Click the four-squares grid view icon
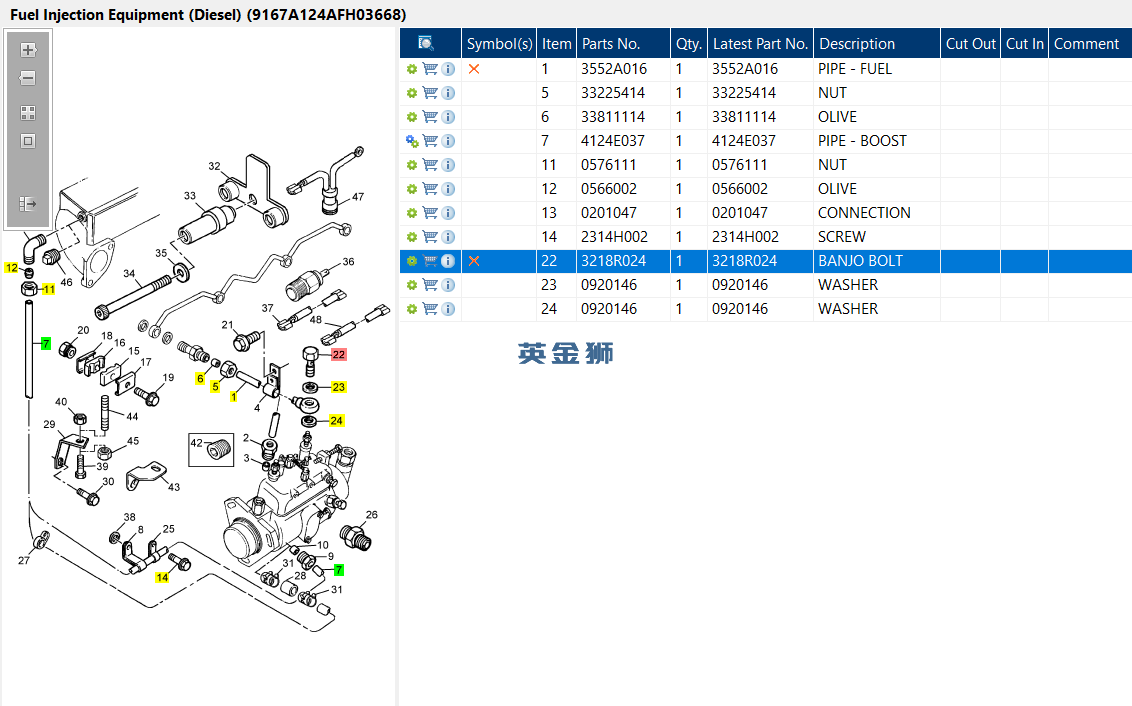Screen dimensions: 1132x706 tap(27, 113)
